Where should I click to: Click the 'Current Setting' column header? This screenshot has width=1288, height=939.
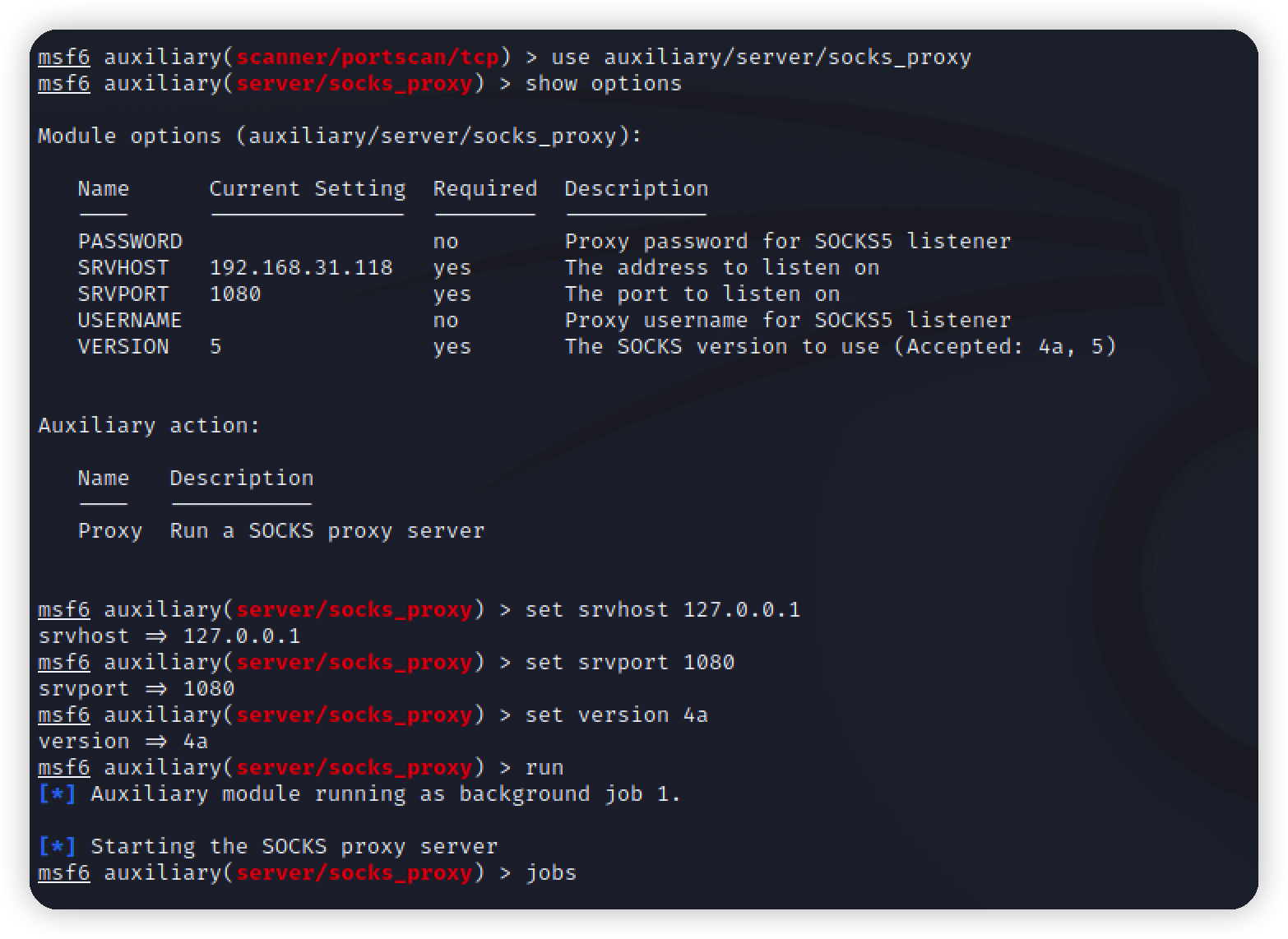pyautogui.click(x=308, y=189)
